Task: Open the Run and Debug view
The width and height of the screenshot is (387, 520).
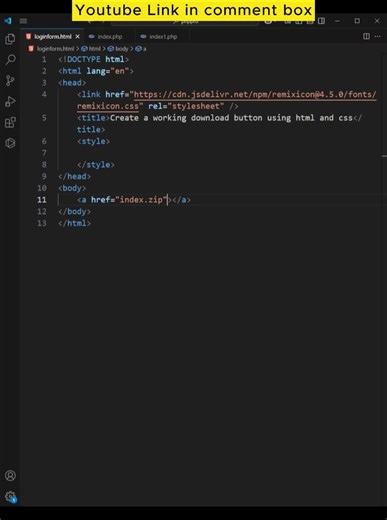Action: point(10,101)
